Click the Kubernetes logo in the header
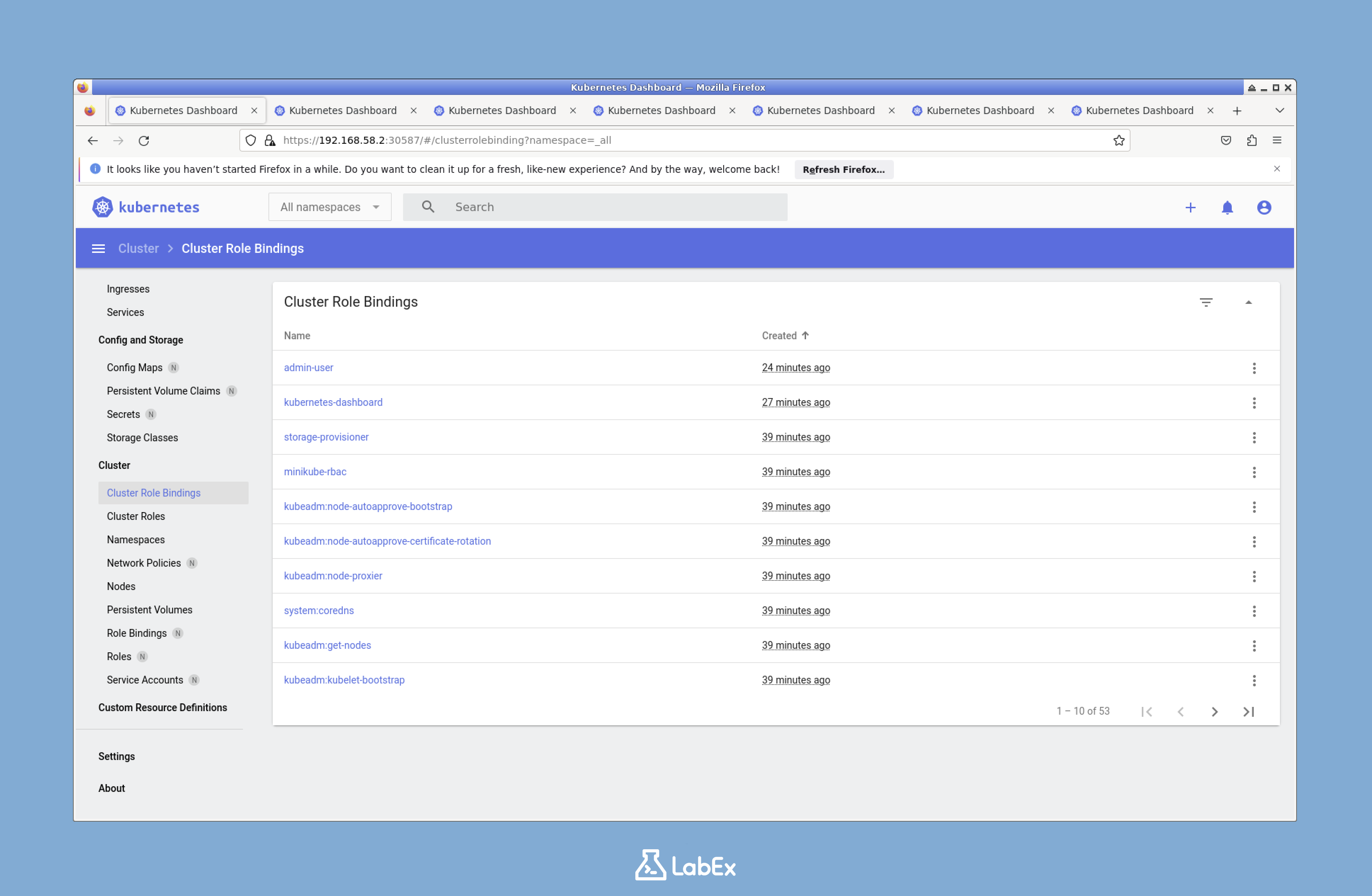This screenshot has width=1372, height=896. tap(146, 207)
